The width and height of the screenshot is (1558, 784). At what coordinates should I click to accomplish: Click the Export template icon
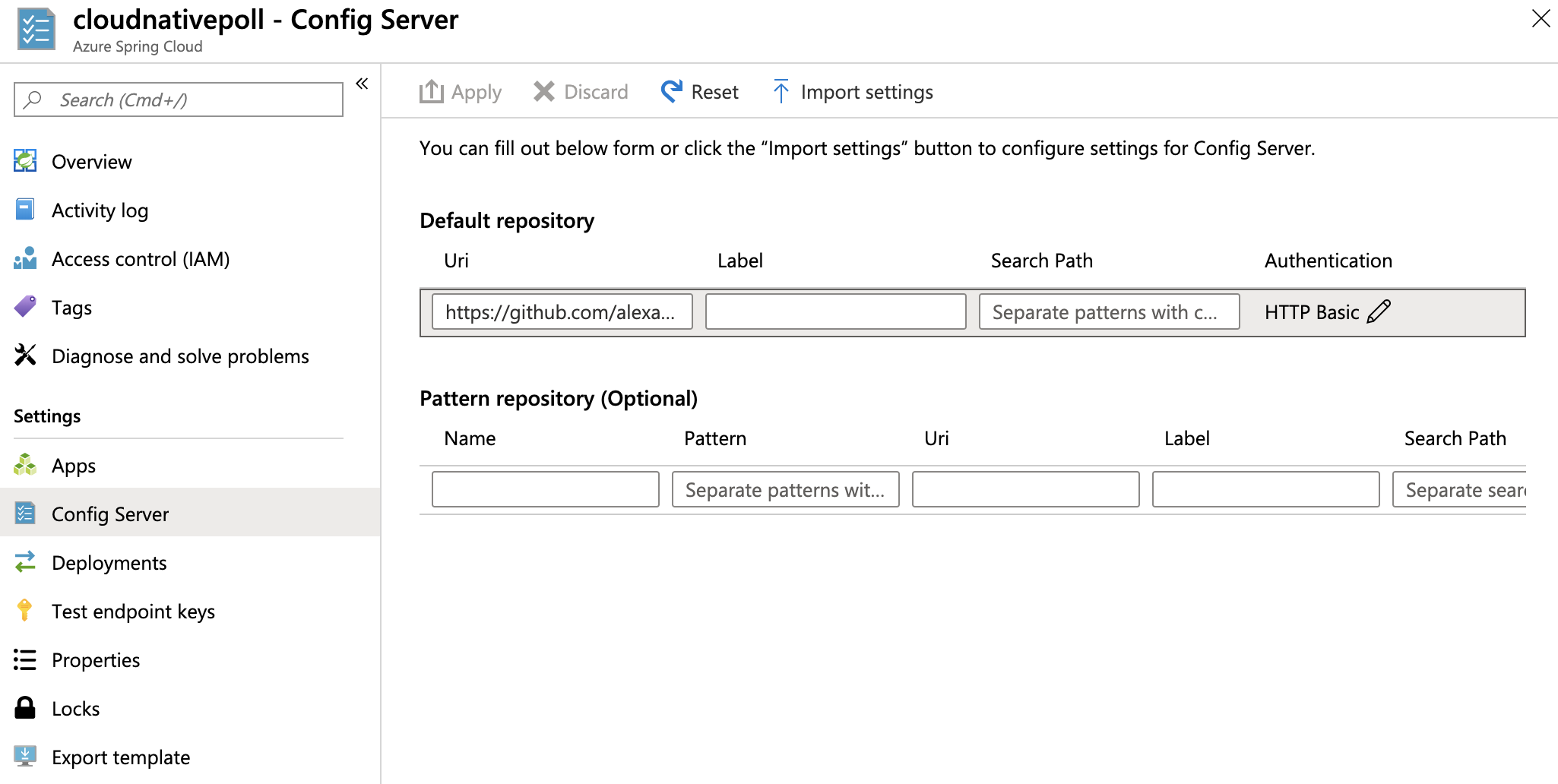[x=25, y=757]
